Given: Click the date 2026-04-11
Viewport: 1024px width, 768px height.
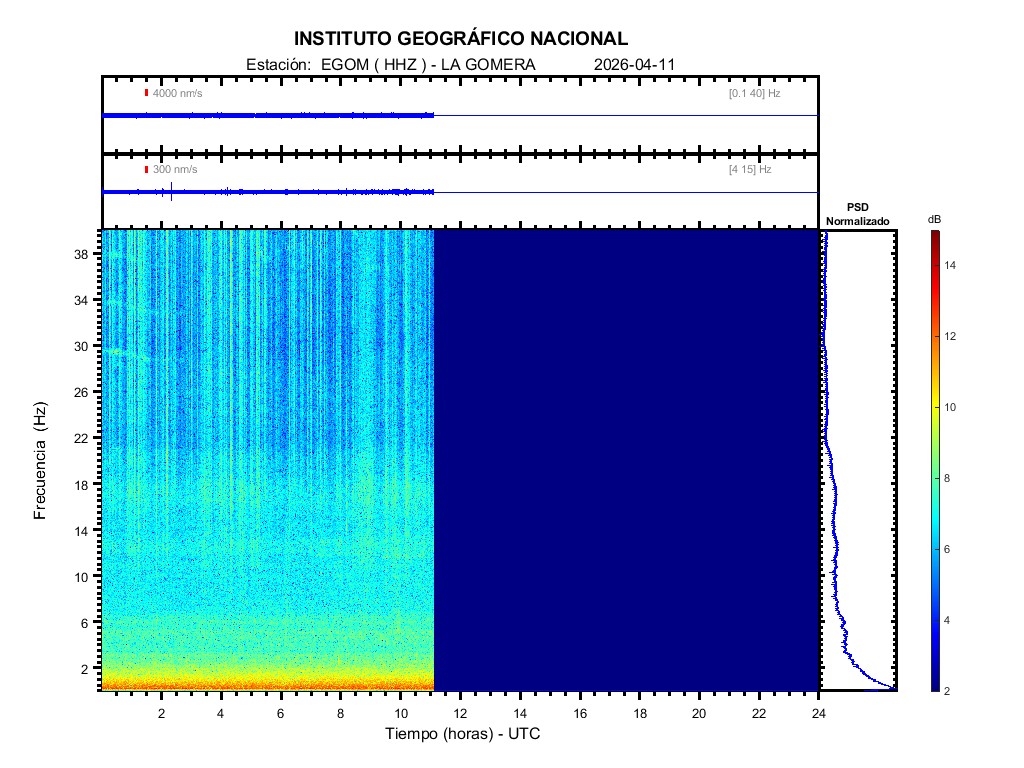Looking at the screenshot, I should pos(635,65).
